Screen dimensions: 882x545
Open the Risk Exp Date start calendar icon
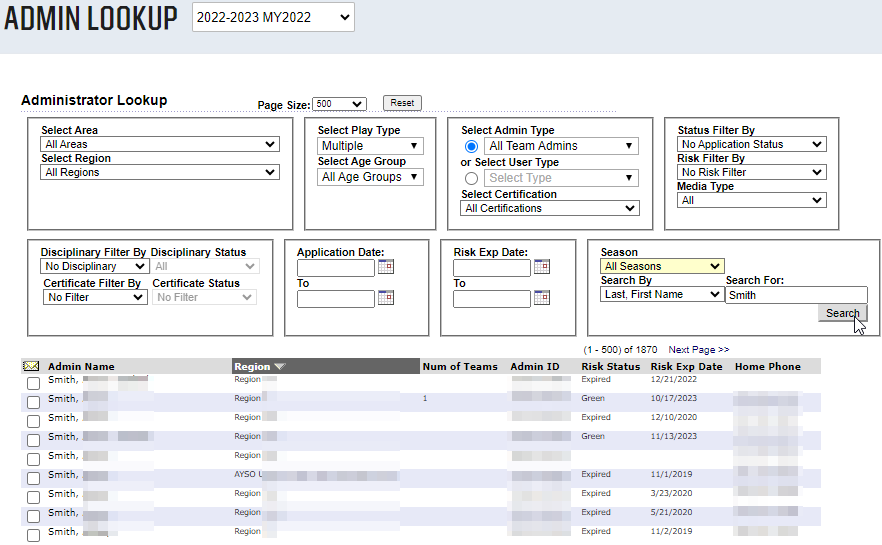pos(542,266)
